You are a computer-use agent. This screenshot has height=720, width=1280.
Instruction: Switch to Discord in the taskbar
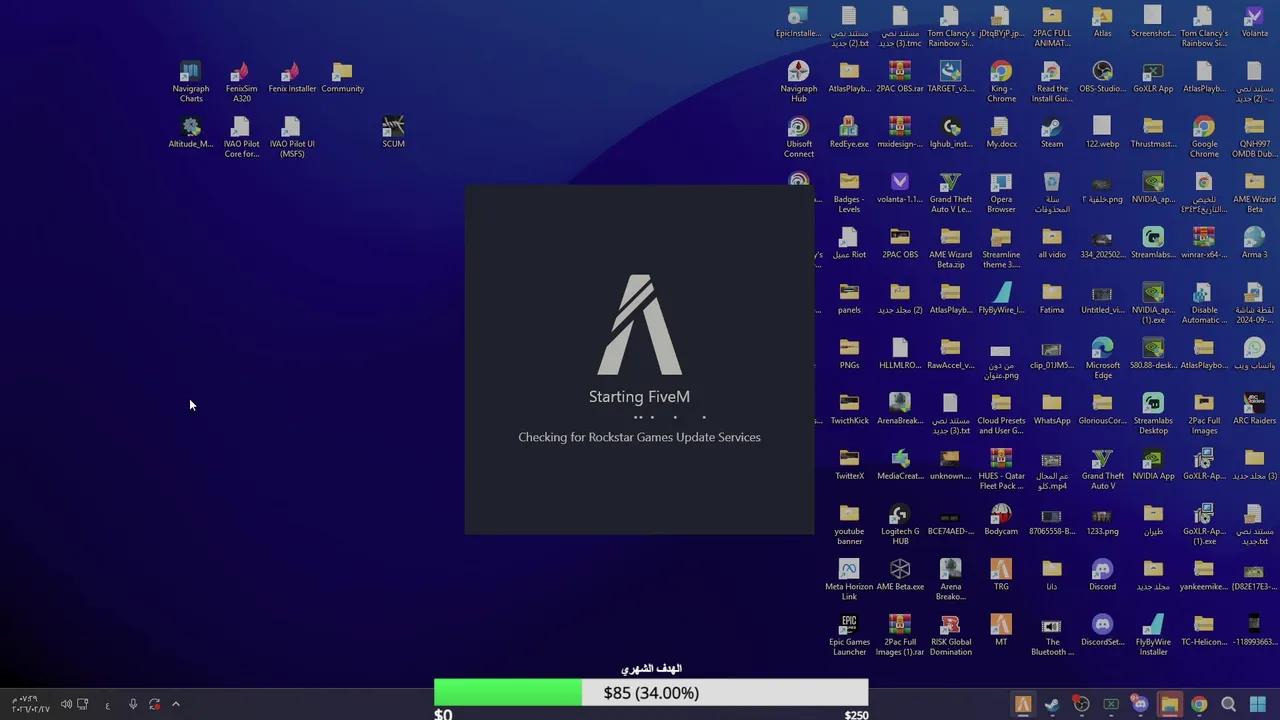click(x=1139, y=705)
